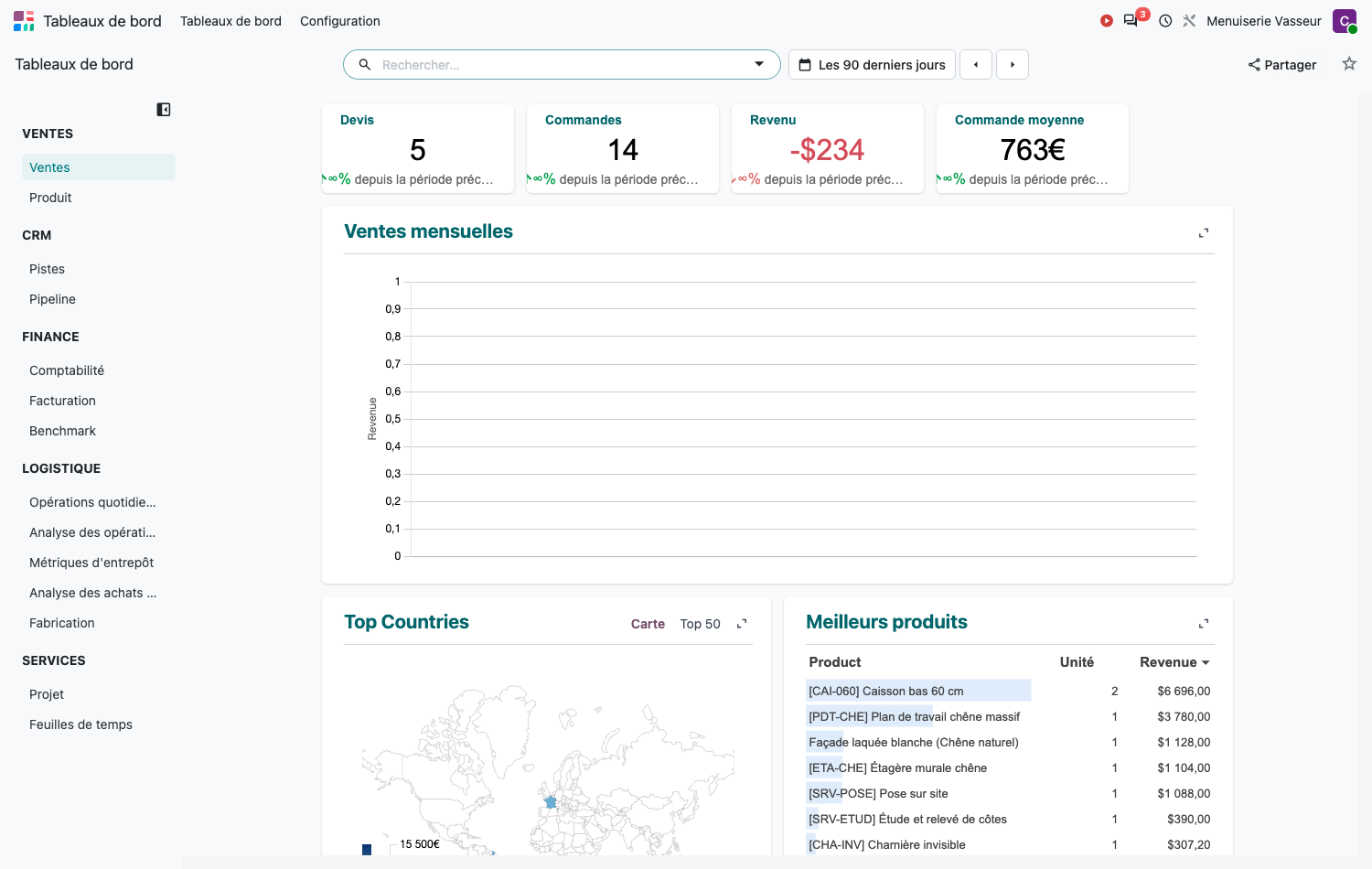The height and width of the screenshot is (869, 1372).
Task: Open the Produit dashboard
Action: point(99,198)
